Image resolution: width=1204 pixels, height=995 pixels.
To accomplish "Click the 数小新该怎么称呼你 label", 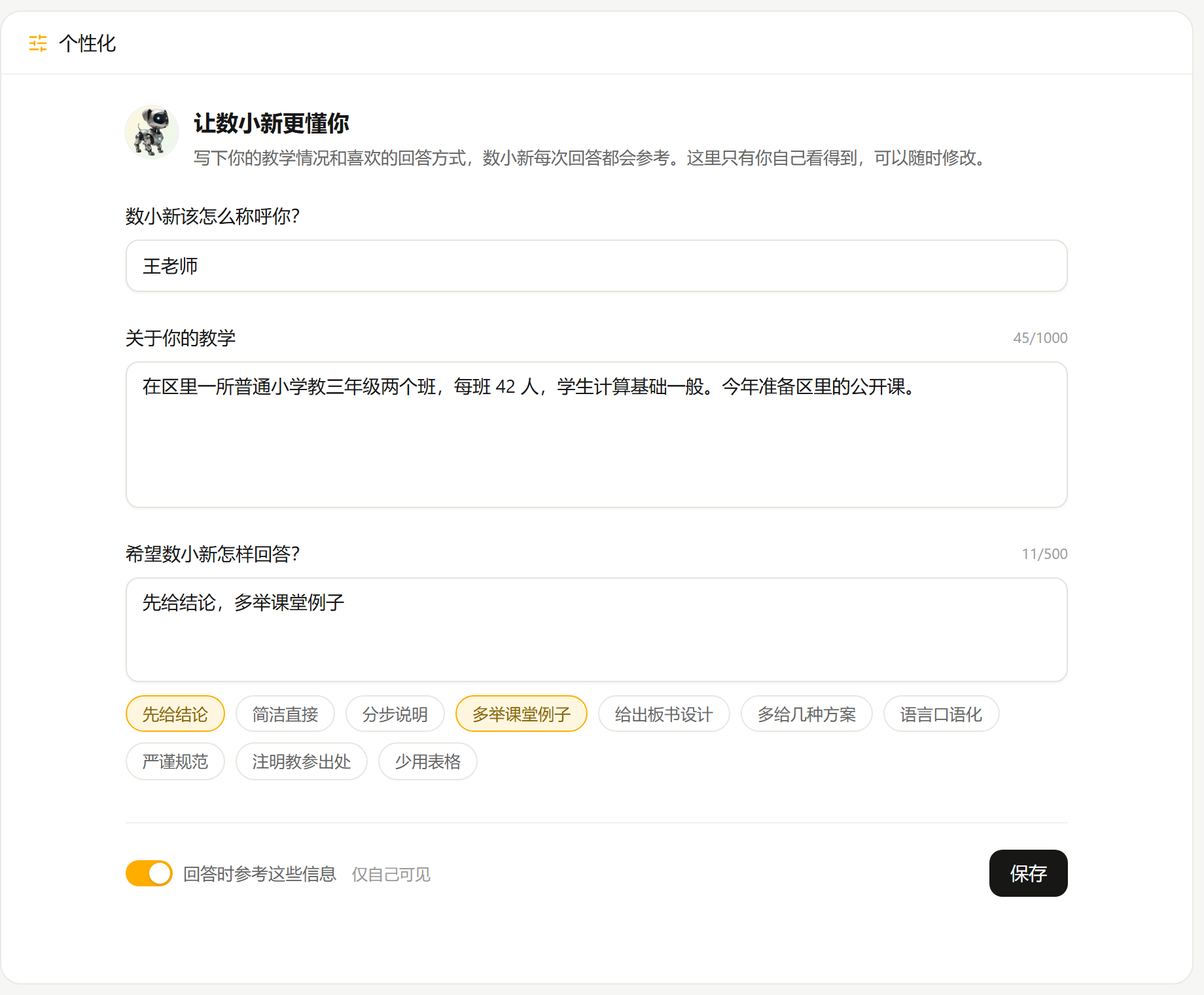I will [x=213, y=216].
